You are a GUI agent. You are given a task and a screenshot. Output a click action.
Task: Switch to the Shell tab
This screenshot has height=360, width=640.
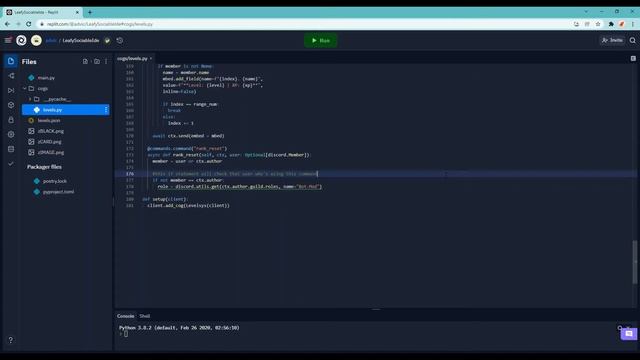pyautogui.click(x=144, y=316)
